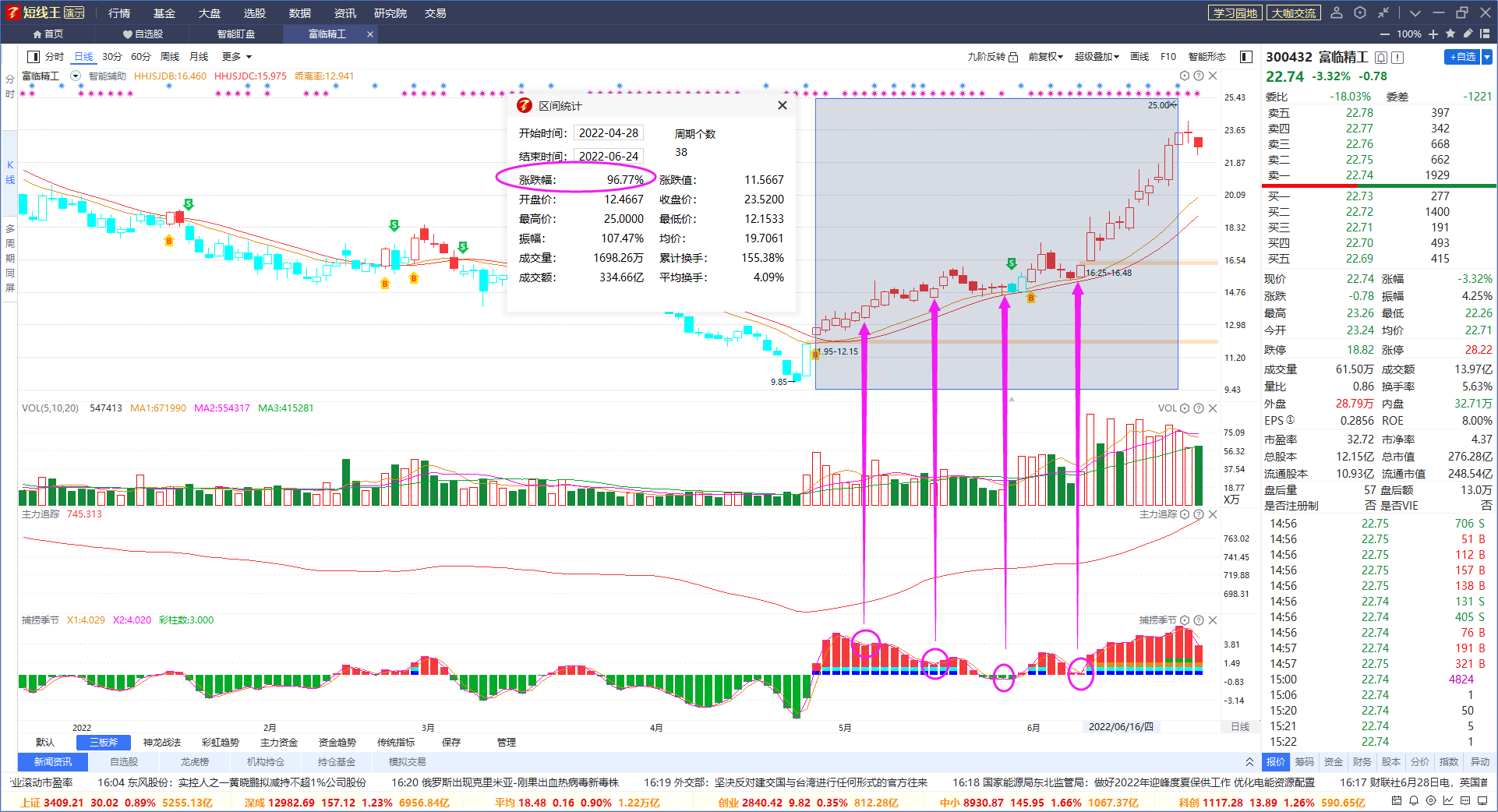Click the exclamation info icon next to stock name

(1397, 58)
